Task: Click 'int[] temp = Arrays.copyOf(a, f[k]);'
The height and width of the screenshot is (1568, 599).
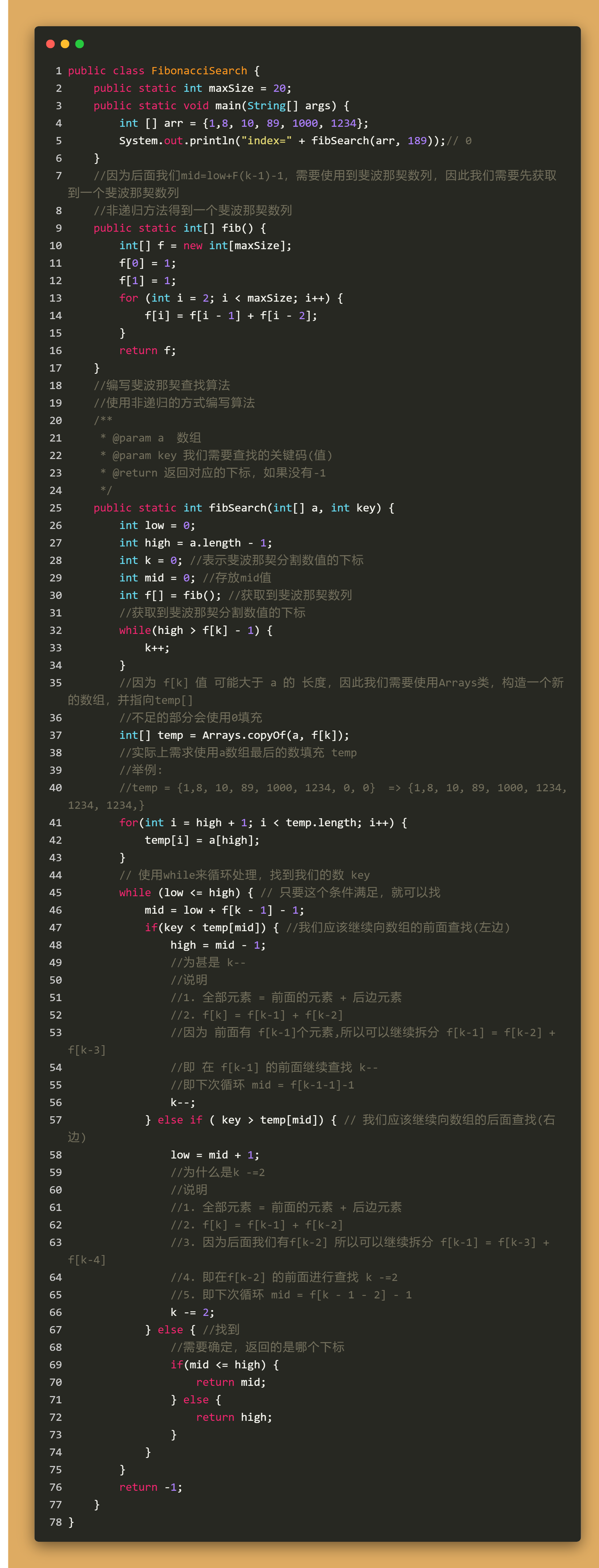Action: tap(234, 735)
